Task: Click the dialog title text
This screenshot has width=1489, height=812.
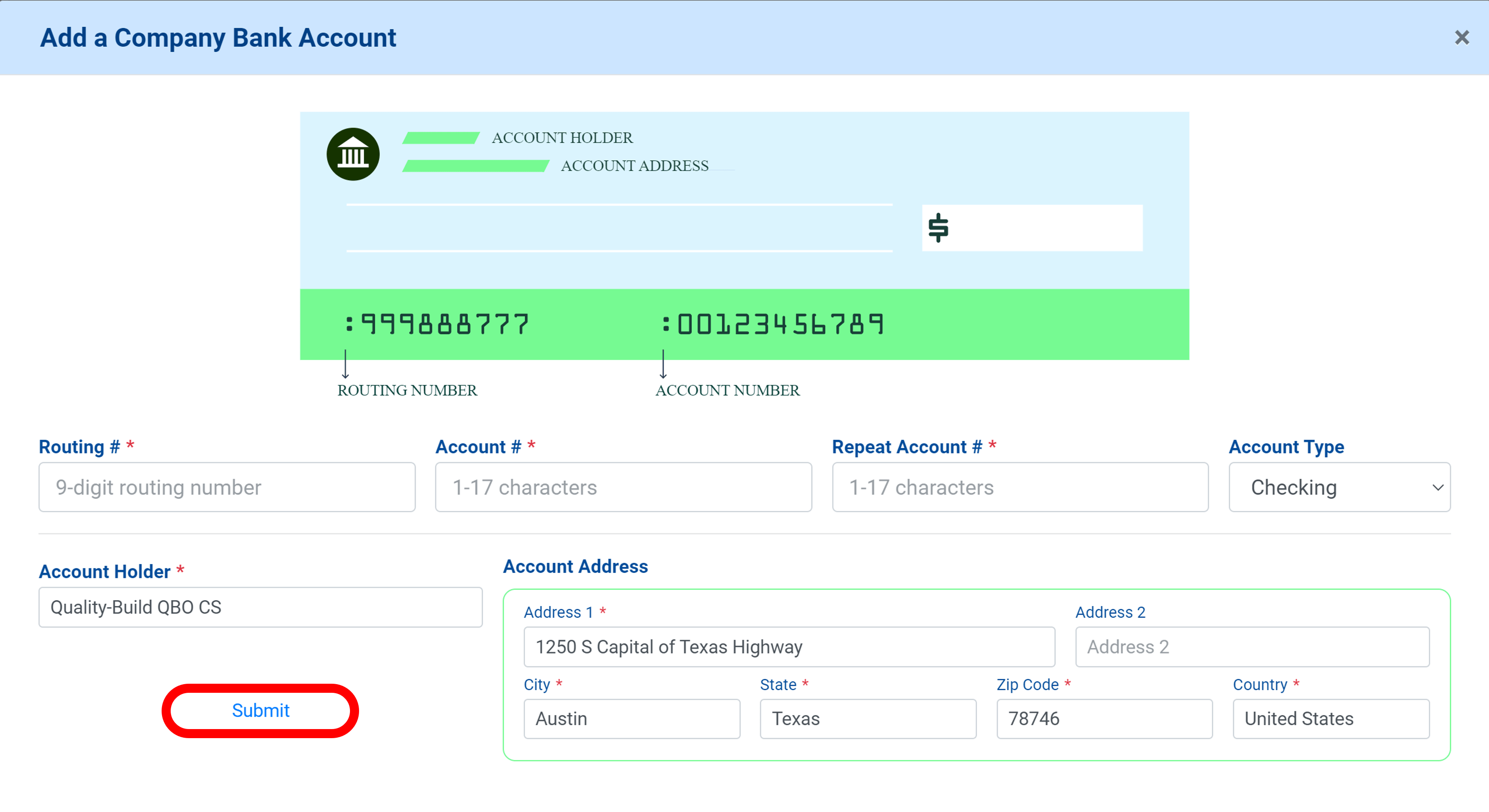Action: 218,38
